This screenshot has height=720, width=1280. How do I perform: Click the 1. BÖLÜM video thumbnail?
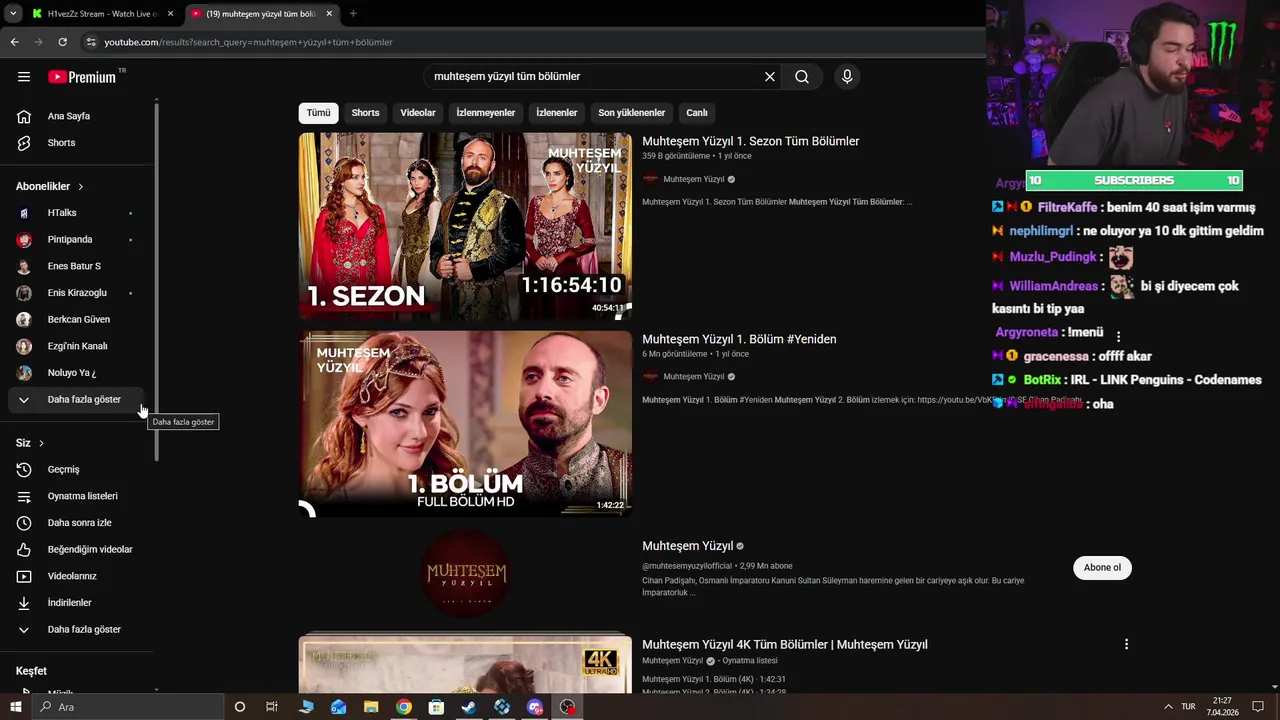(465, 424)
